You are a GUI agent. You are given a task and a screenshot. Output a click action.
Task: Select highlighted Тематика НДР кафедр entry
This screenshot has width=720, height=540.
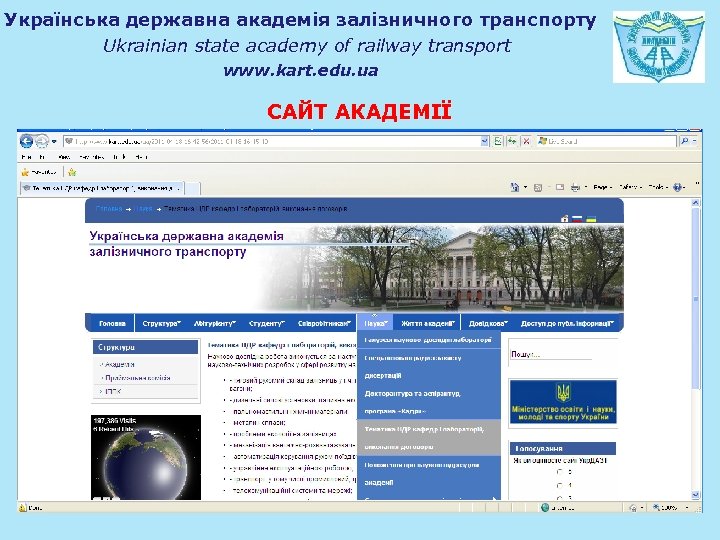point(428,438)
